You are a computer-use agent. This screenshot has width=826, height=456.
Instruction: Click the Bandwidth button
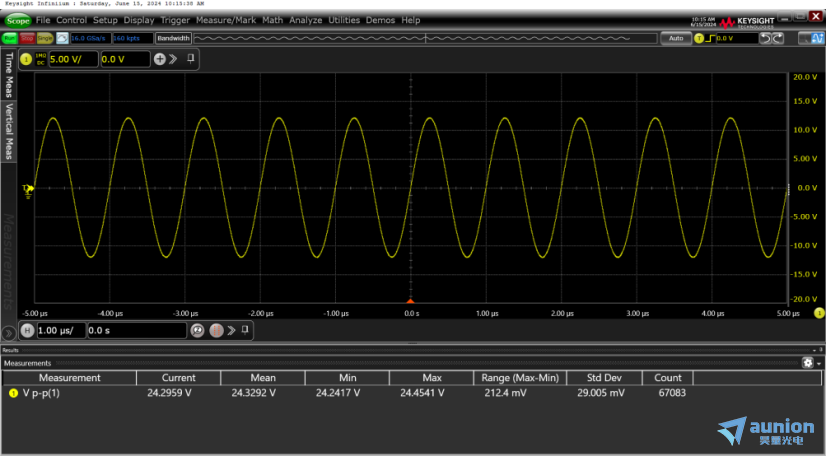click(x=173, y=38)
